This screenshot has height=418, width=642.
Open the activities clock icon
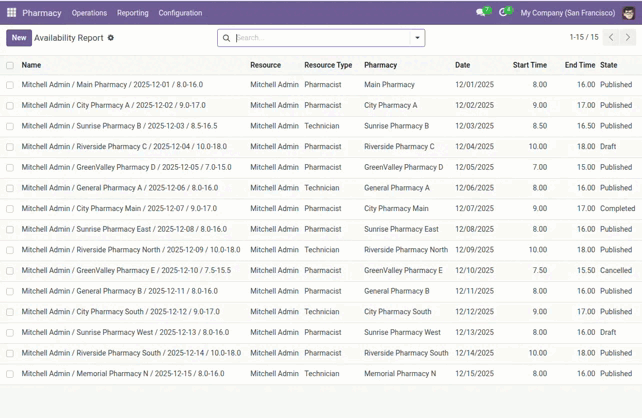point(505,12)
